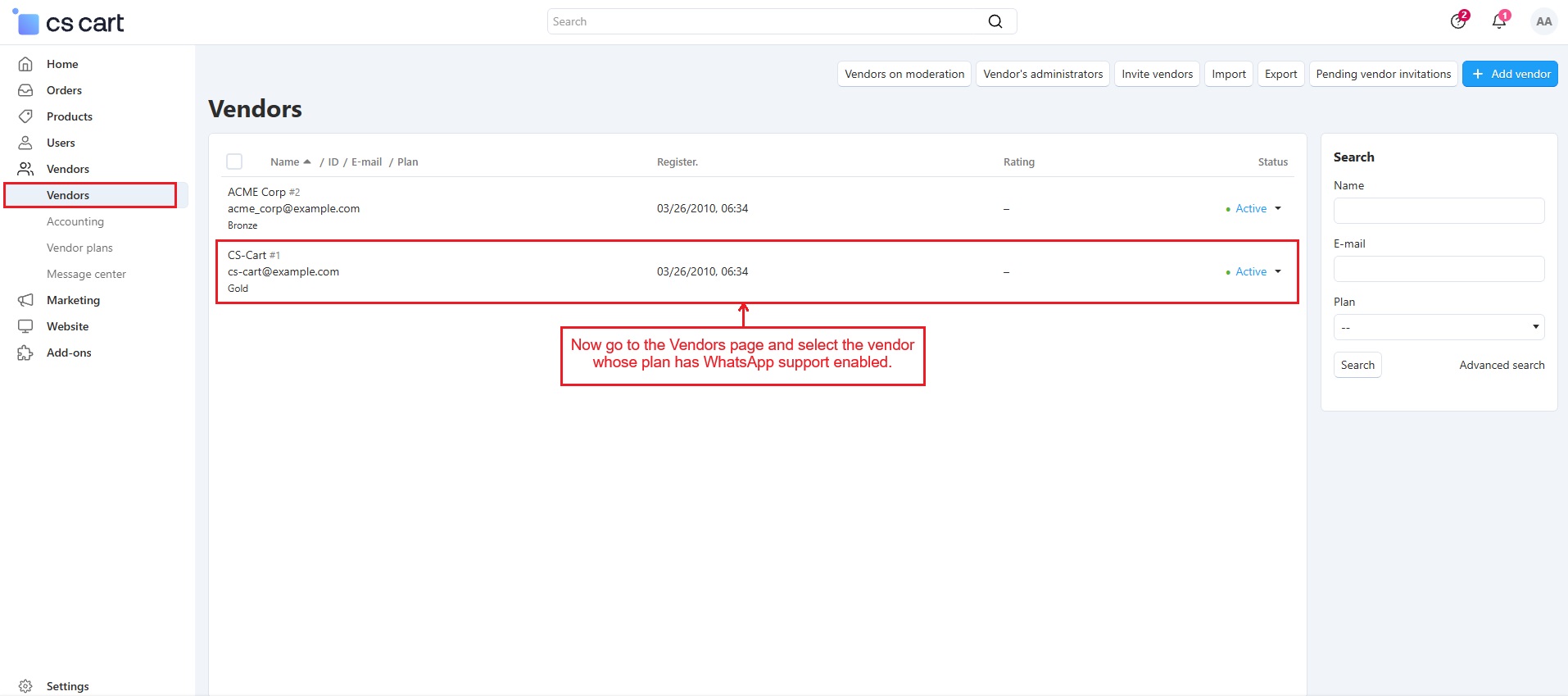Click the Settings gear icon

click(25, 686)
